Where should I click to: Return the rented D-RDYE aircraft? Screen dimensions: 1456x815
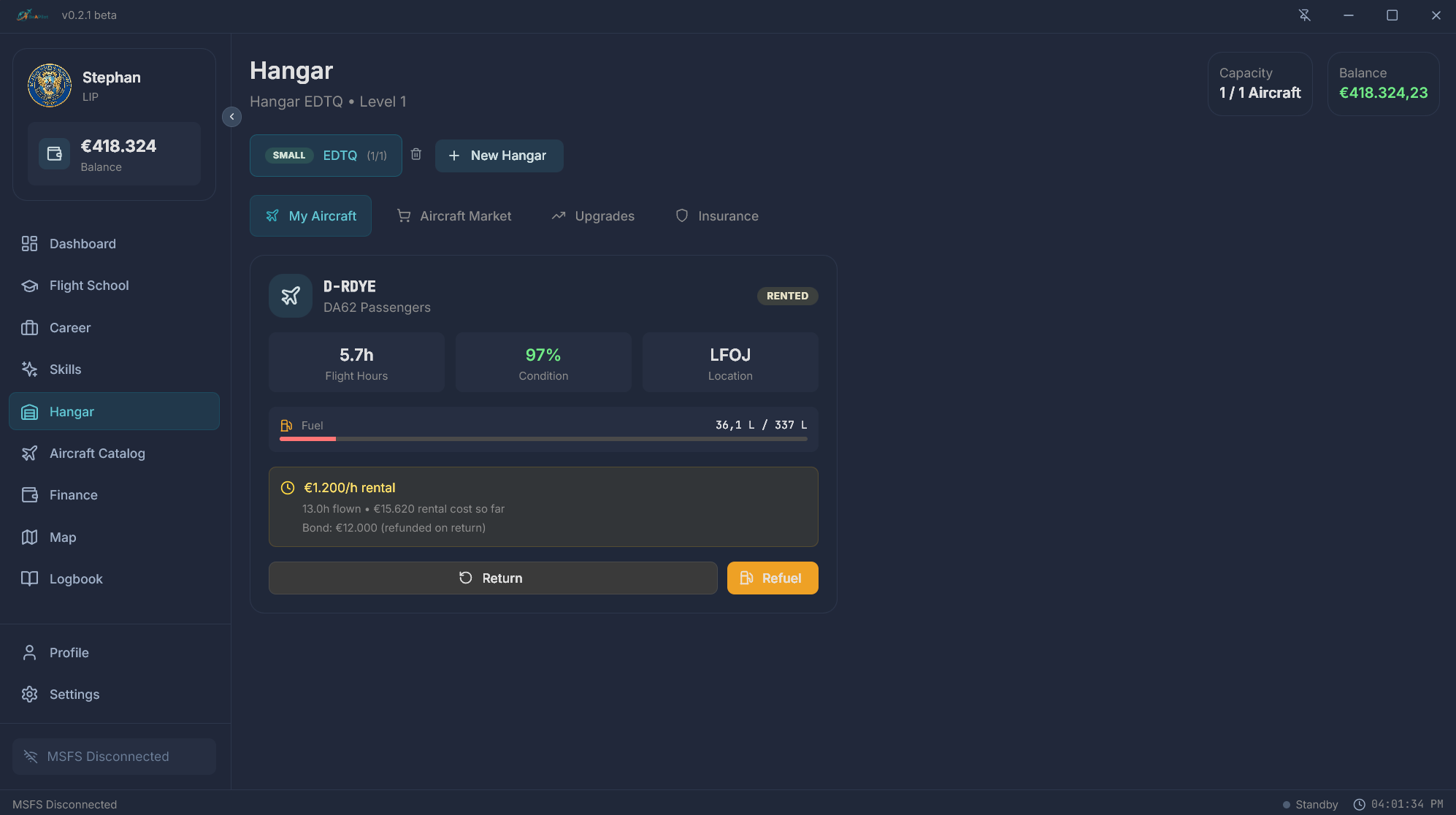493,578
